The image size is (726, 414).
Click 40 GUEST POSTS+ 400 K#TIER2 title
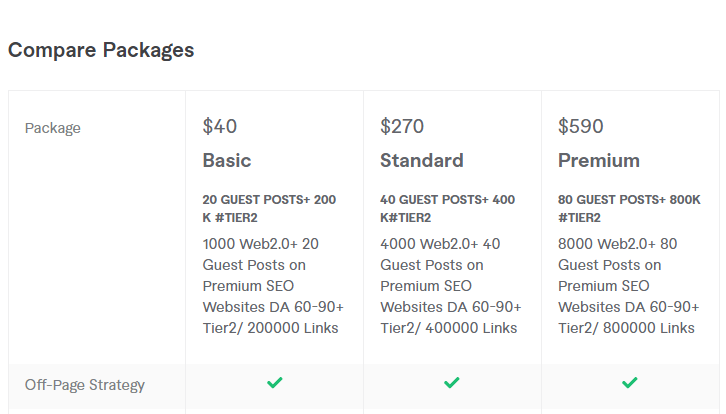446,208
